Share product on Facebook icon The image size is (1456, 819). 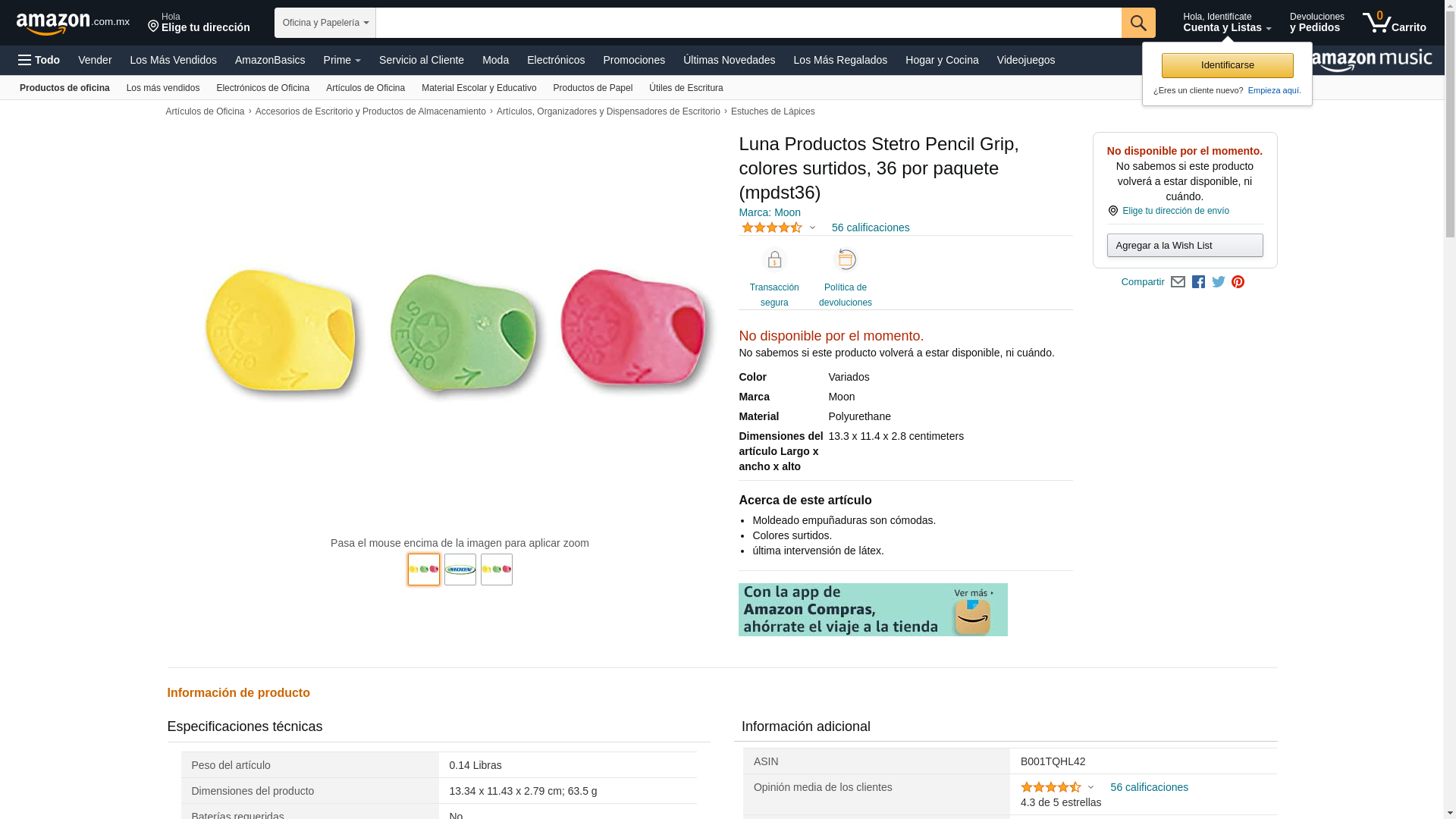[1198, 282]
